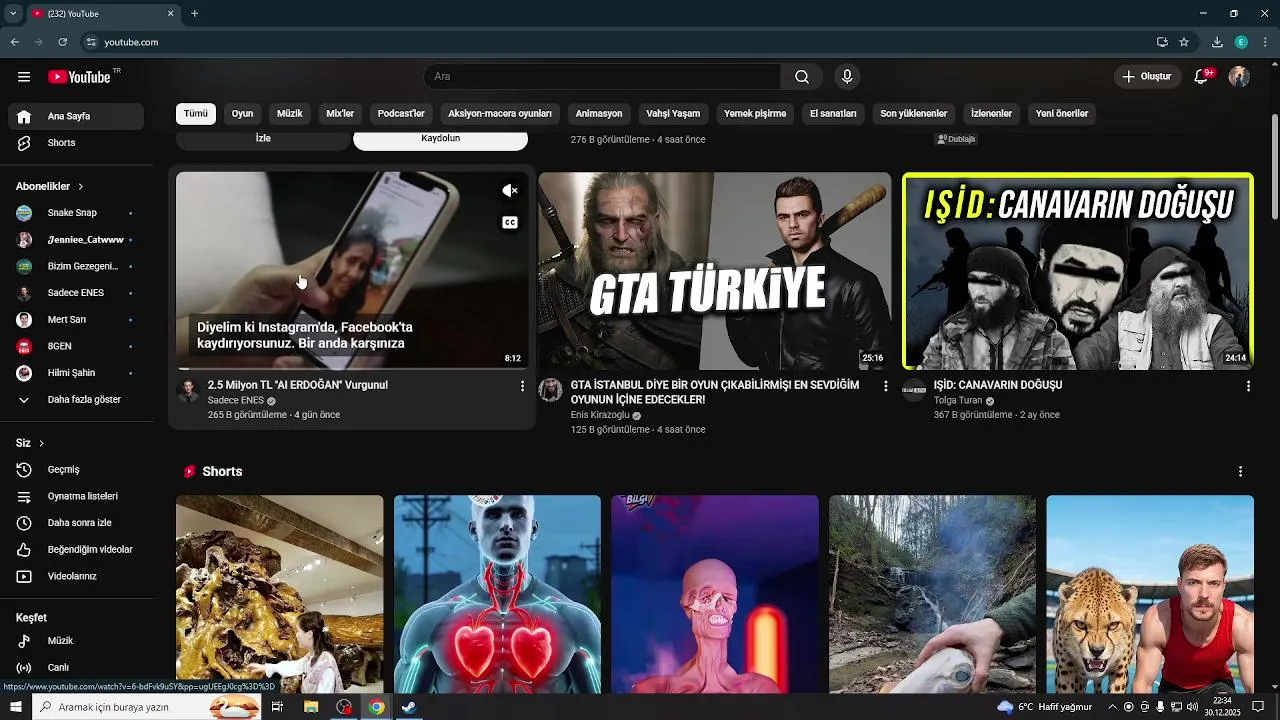Open 8GEN subscription
1280x720 pixels.
(76, 346)
